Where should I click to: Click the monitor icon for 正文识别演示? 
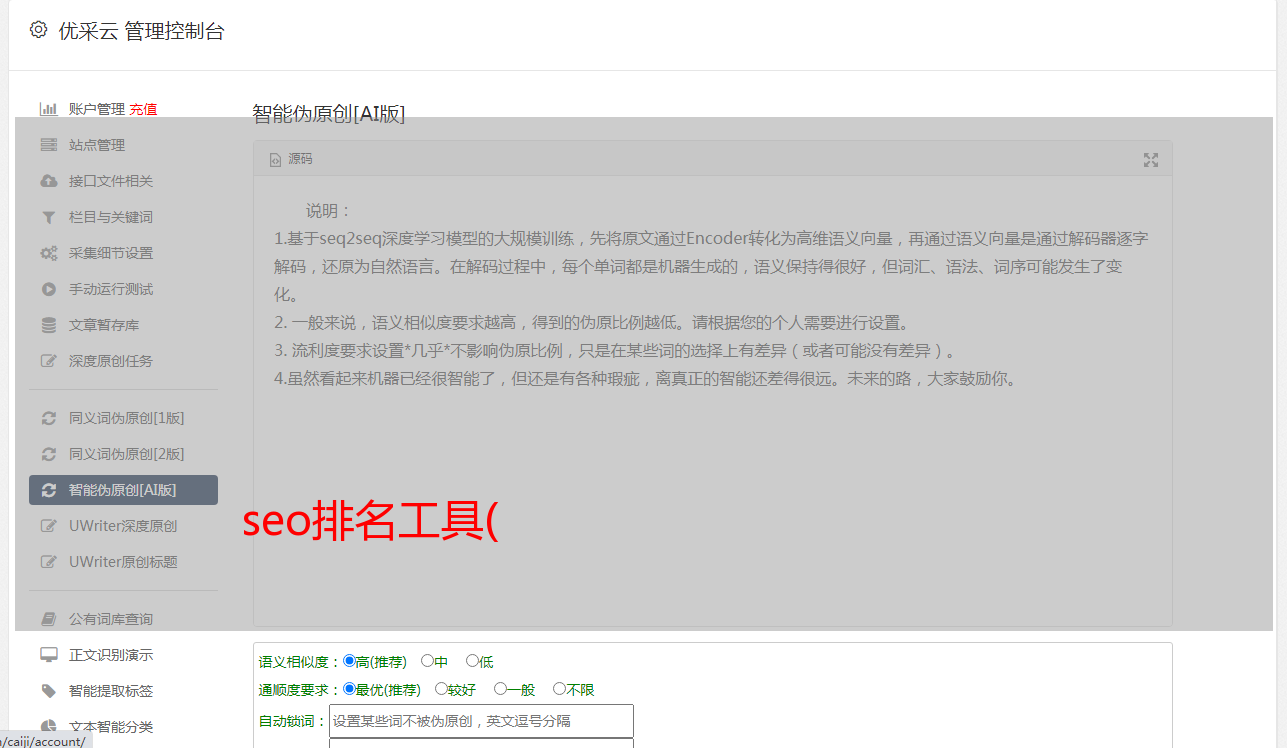click(x=48, y=655)
